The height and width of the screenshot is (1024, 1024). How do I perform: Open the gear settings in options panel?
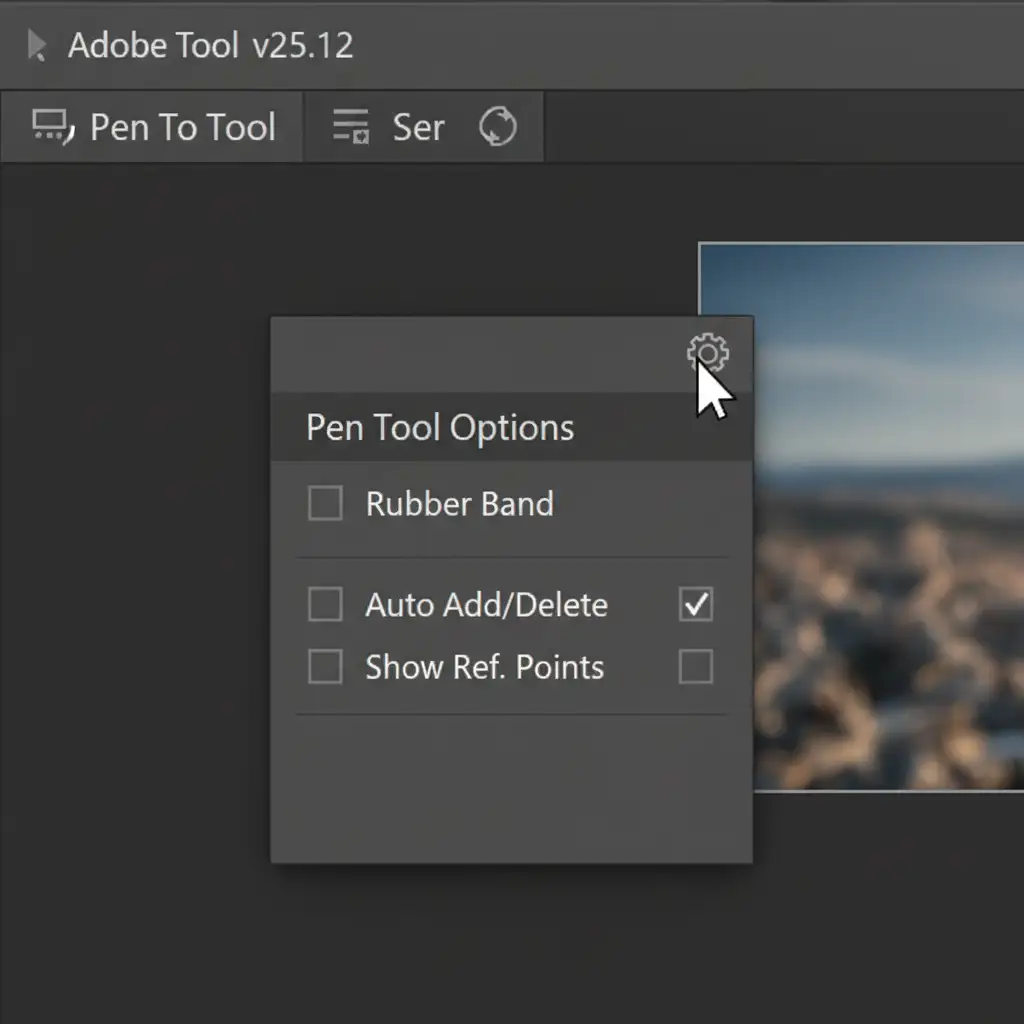pos(707,353)
